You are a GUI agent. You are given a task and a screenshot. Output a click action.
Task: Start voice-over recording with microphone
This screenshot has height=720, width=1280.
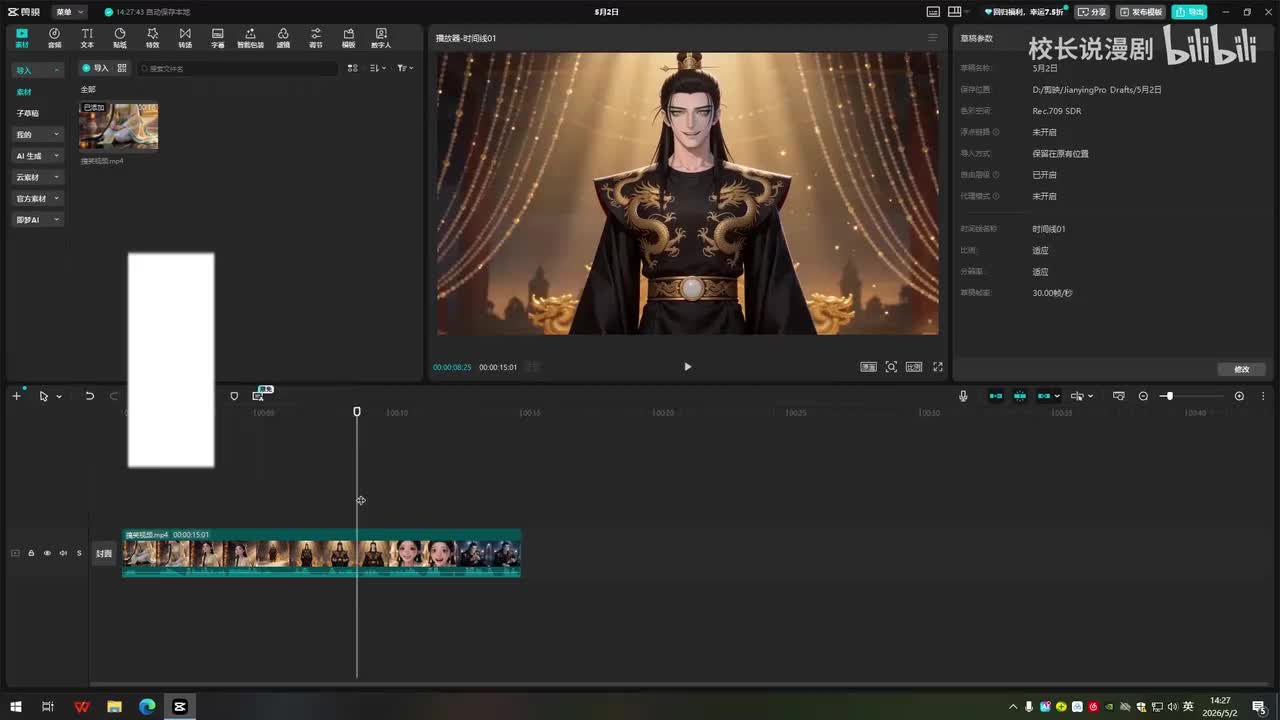tap(963, 396)
